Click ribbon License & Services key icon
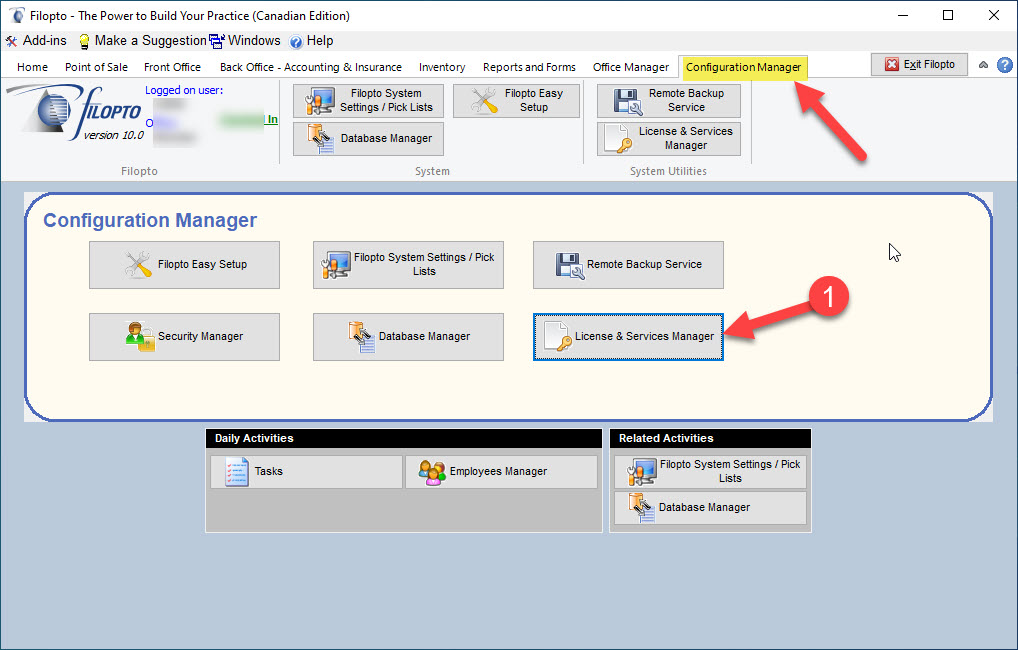The width and height of the screenshot is (1018, 650). (x=618, y=139)
